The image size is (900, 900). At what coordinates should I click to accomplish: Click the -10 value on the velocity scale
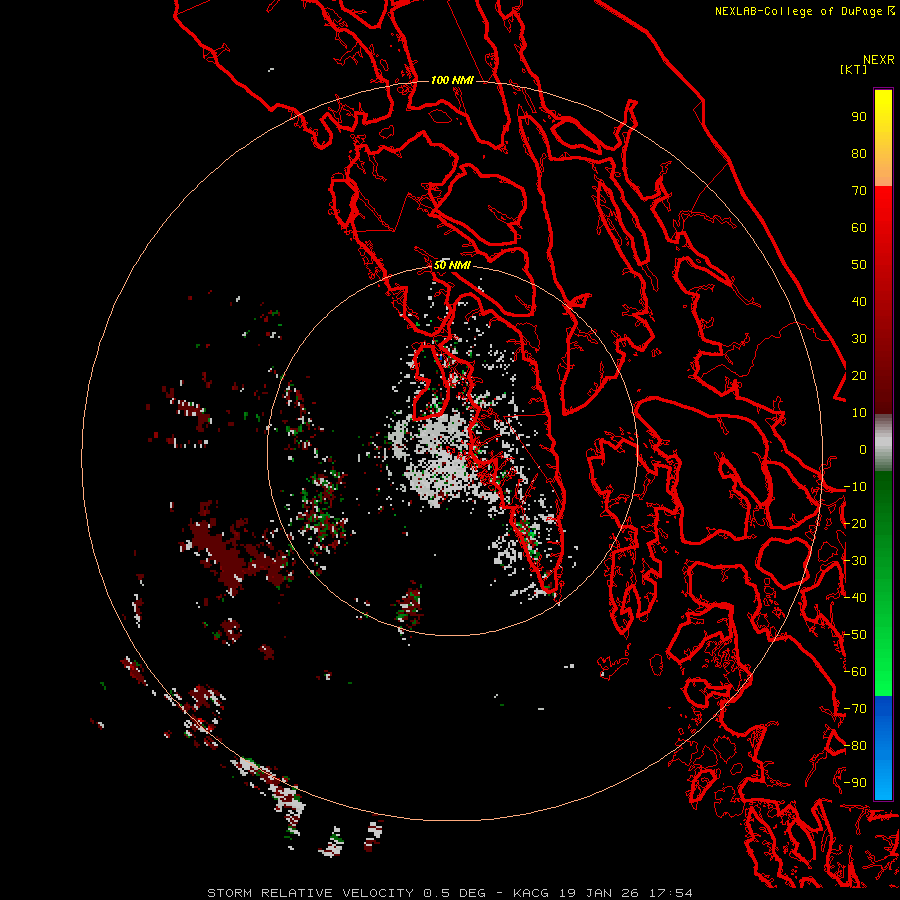855,487
